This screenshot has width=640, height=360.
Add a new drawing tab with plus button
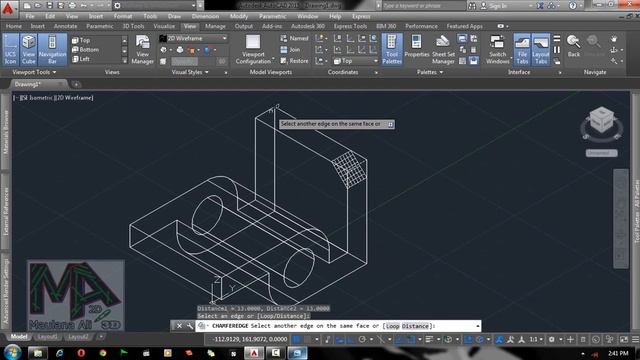coord(76,84)
